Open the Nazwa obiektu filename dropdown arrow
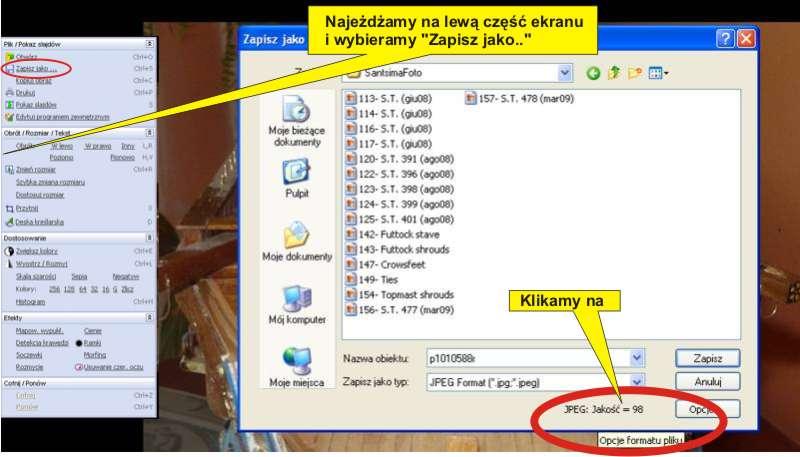Viewport: 800px width, 457px height. pyautogui.click(x=637, y=357)
